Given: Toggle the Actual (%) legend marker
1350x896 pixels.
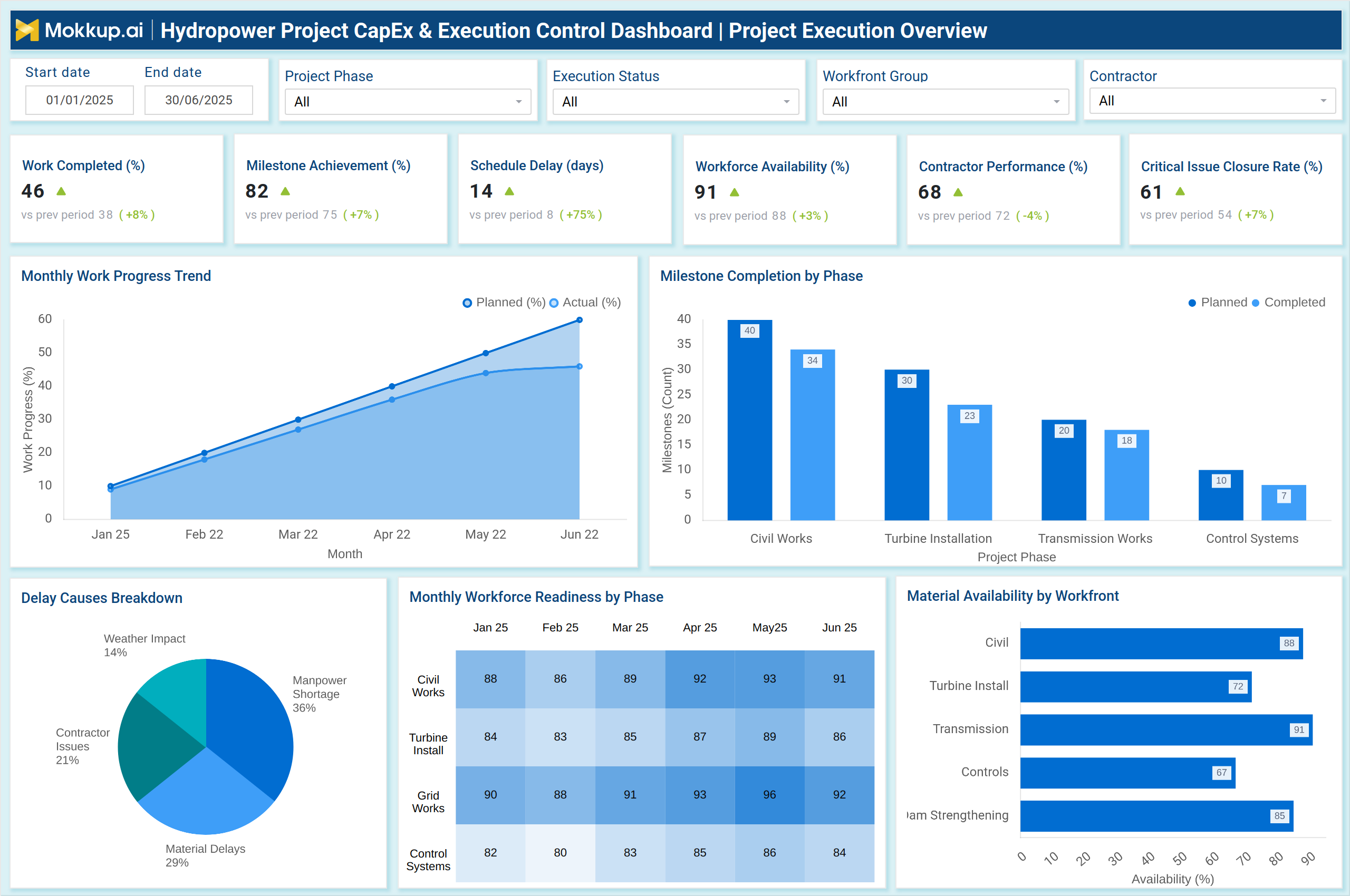Looking at the screenshot, I should (x=554, y=303).
